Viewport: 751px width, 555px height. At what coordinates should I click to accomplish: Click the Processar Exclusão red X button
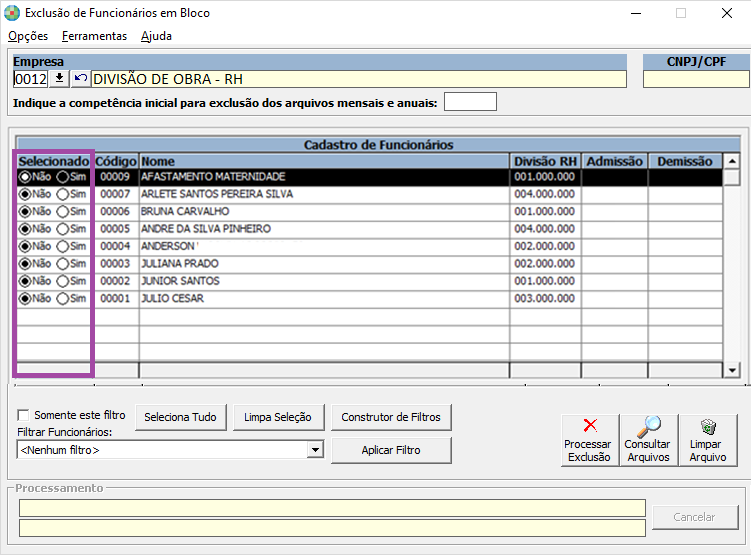[x=590, y=440]
